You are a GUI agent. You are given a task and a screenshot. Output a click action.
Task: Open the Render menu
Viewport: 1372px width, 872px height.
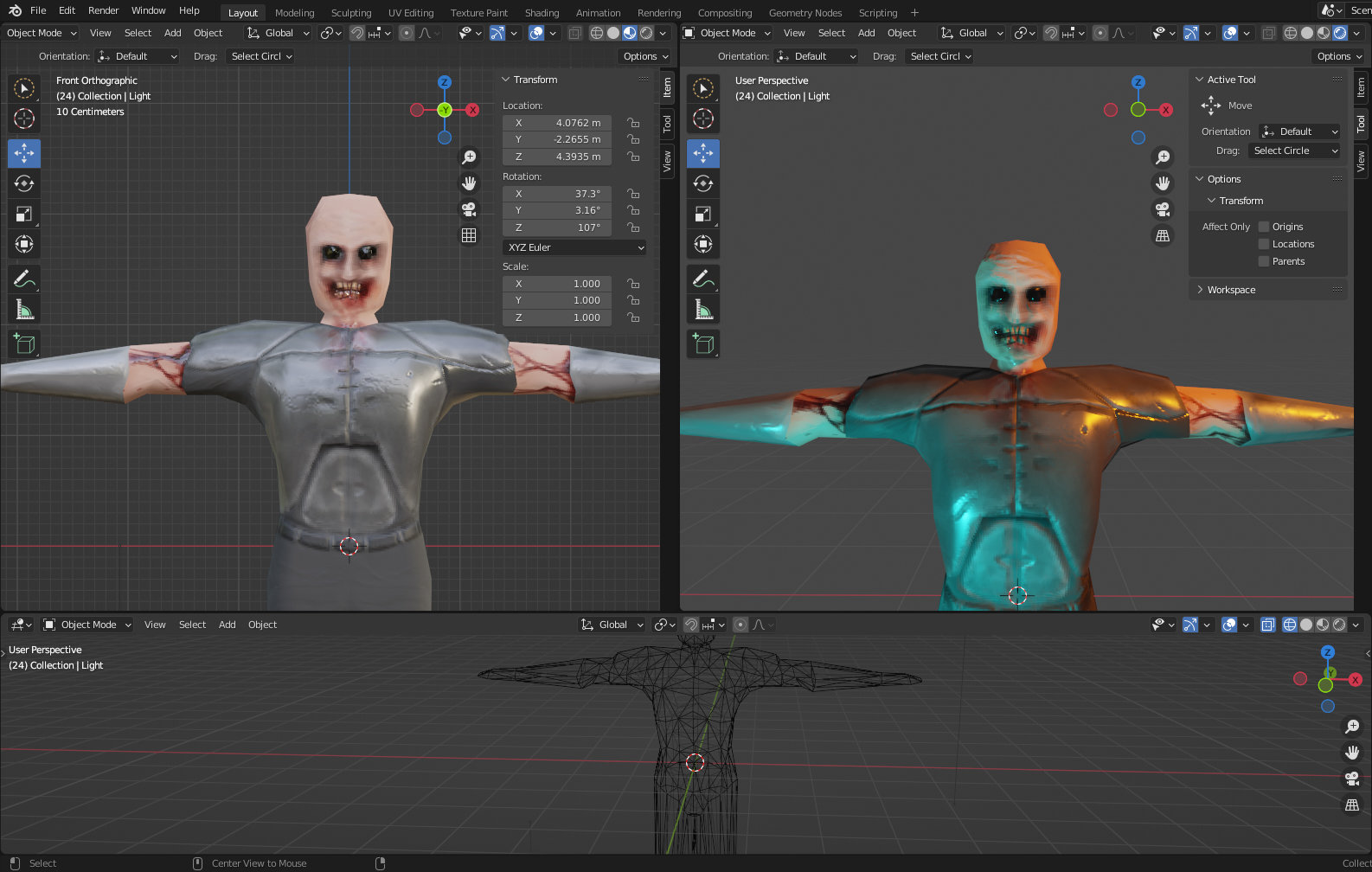[x=103, y=10]
